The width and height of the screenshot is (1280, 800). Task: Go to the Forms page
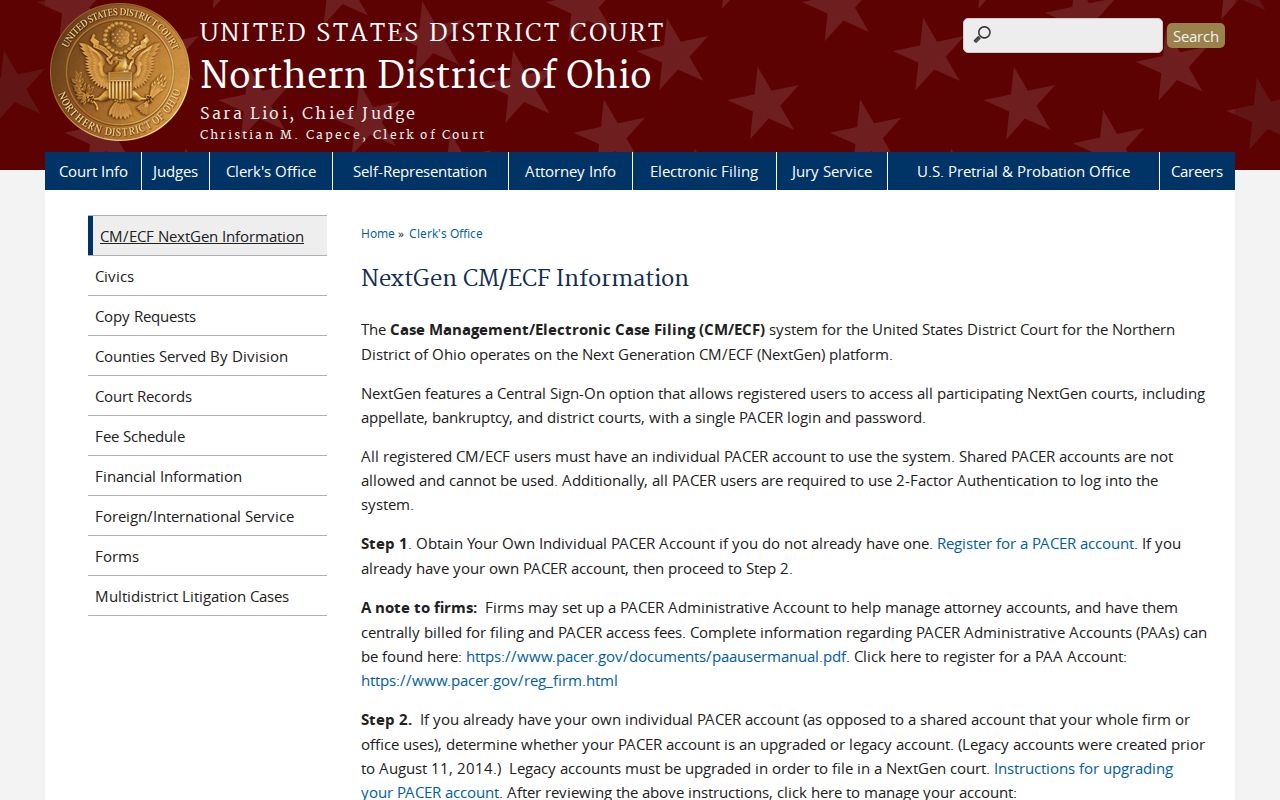tap(207, 556)
